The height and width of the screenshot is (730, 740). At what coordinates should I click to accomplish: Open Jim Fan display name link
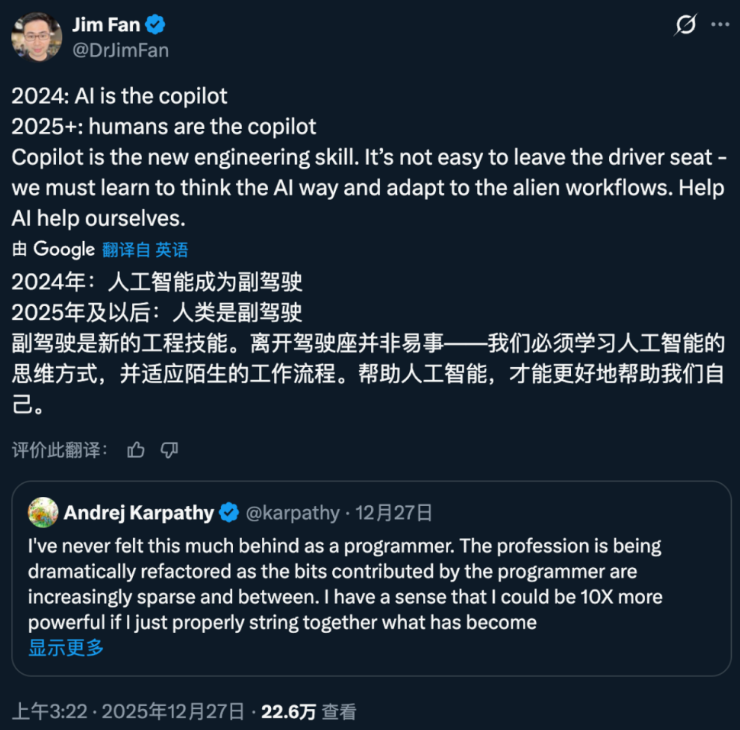[106, 25]
